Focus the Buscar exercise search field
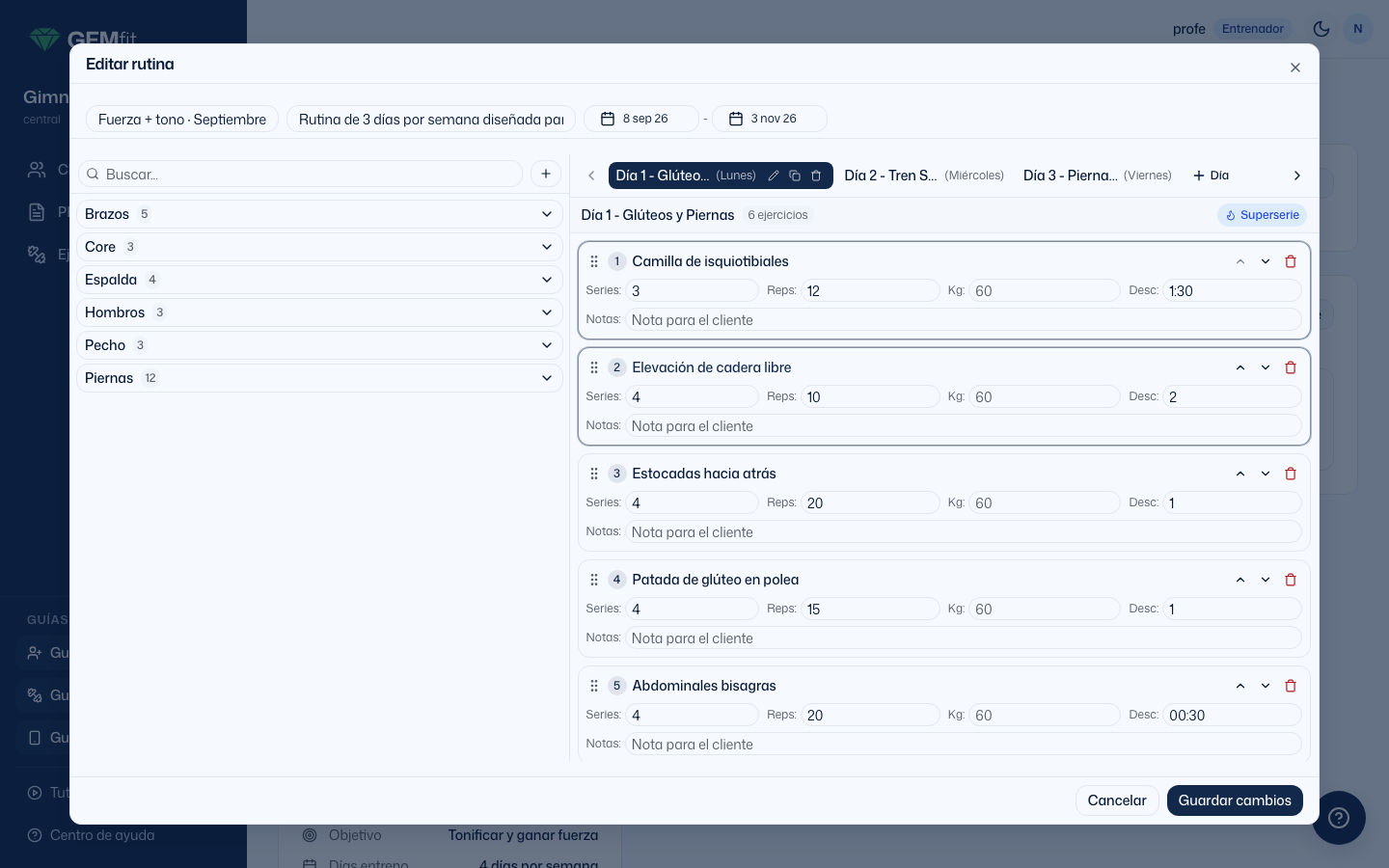 300,174
